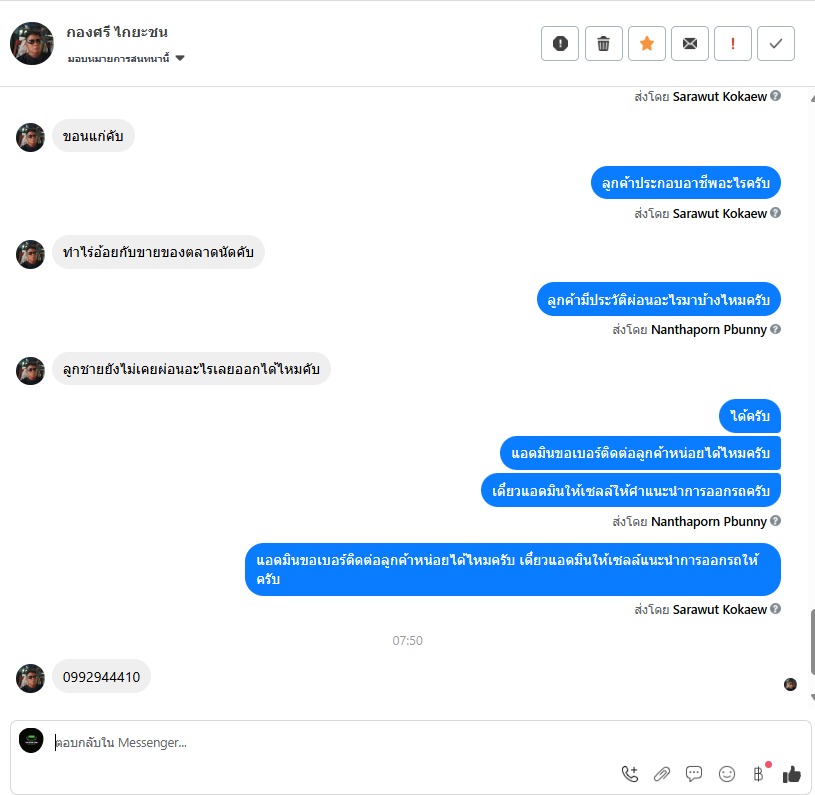Screen dimensions: 815x795
Task: Click the phone call request icon
Action: 630,774
